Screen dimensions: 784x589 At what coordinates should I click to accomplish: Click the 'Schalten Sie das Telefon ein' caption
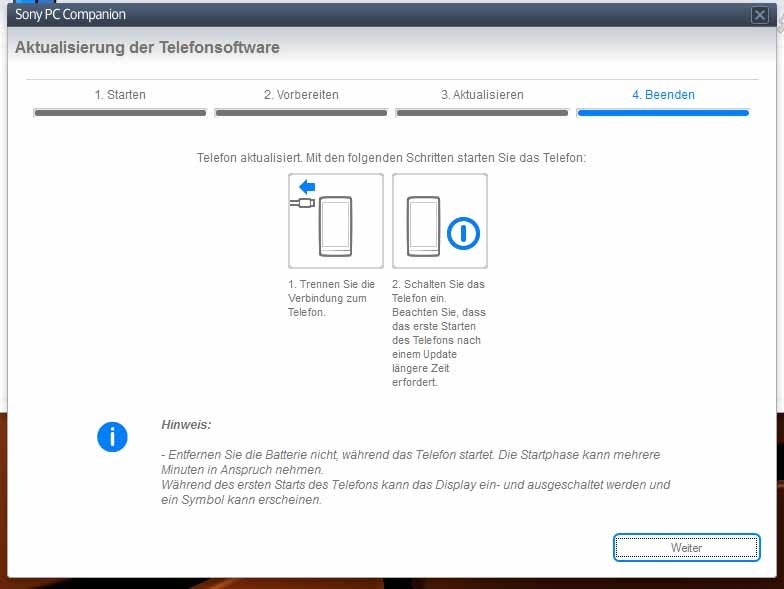pos(438,333)
